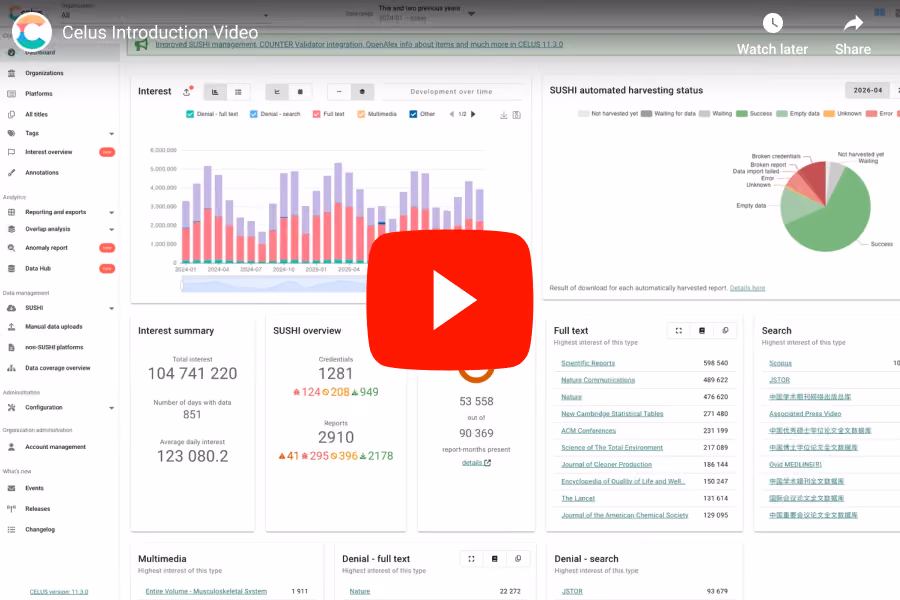Switch Interest panel to table view

pos(238,92)
